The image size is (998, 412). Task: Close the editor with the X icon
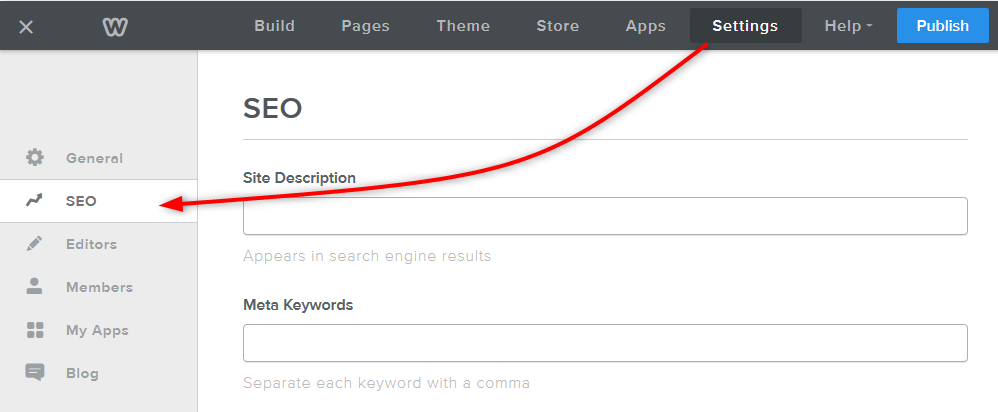click(26, 26)
